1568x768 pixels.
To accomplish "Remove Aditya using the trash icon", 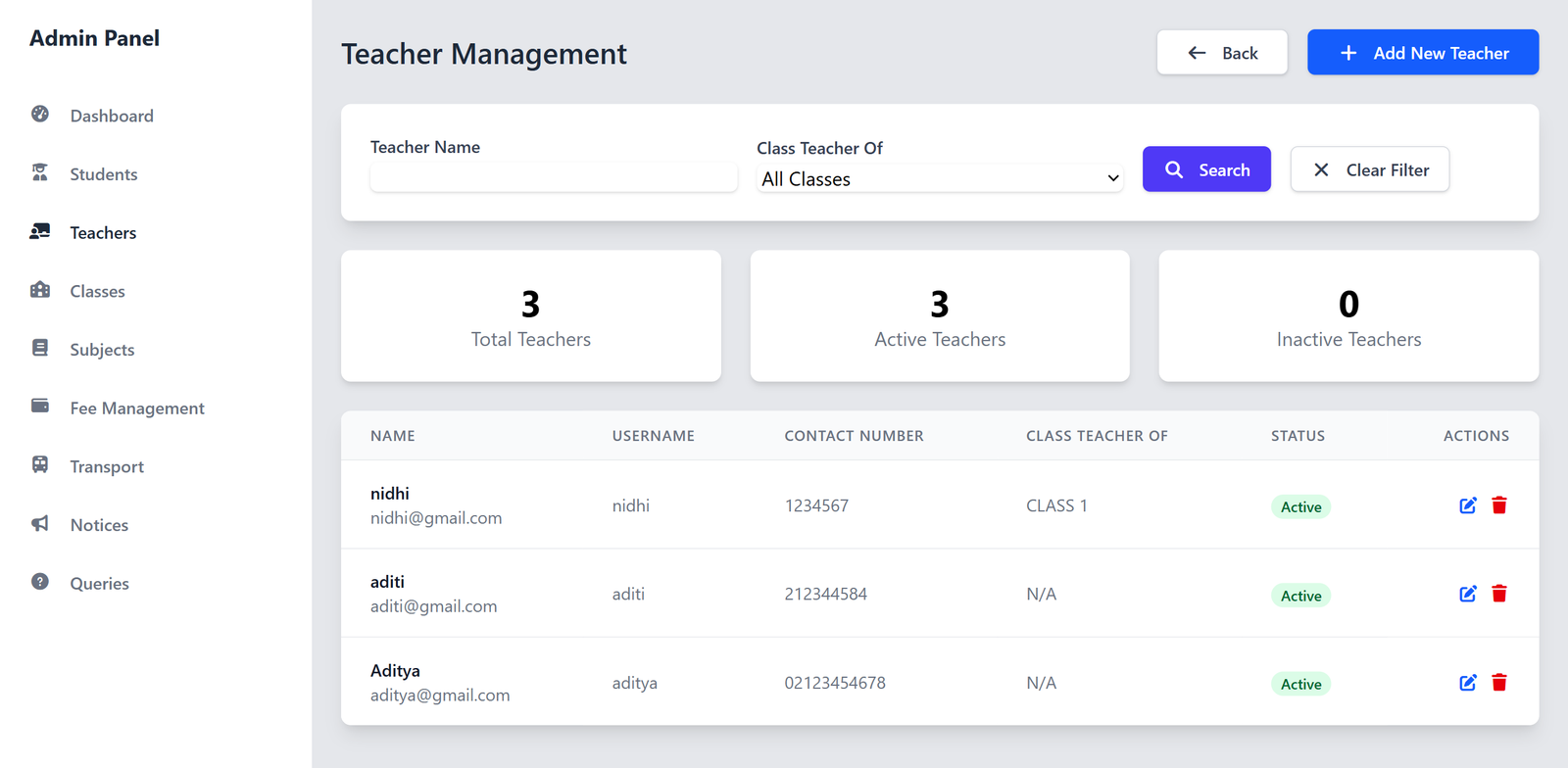I will coord(1498,683).
